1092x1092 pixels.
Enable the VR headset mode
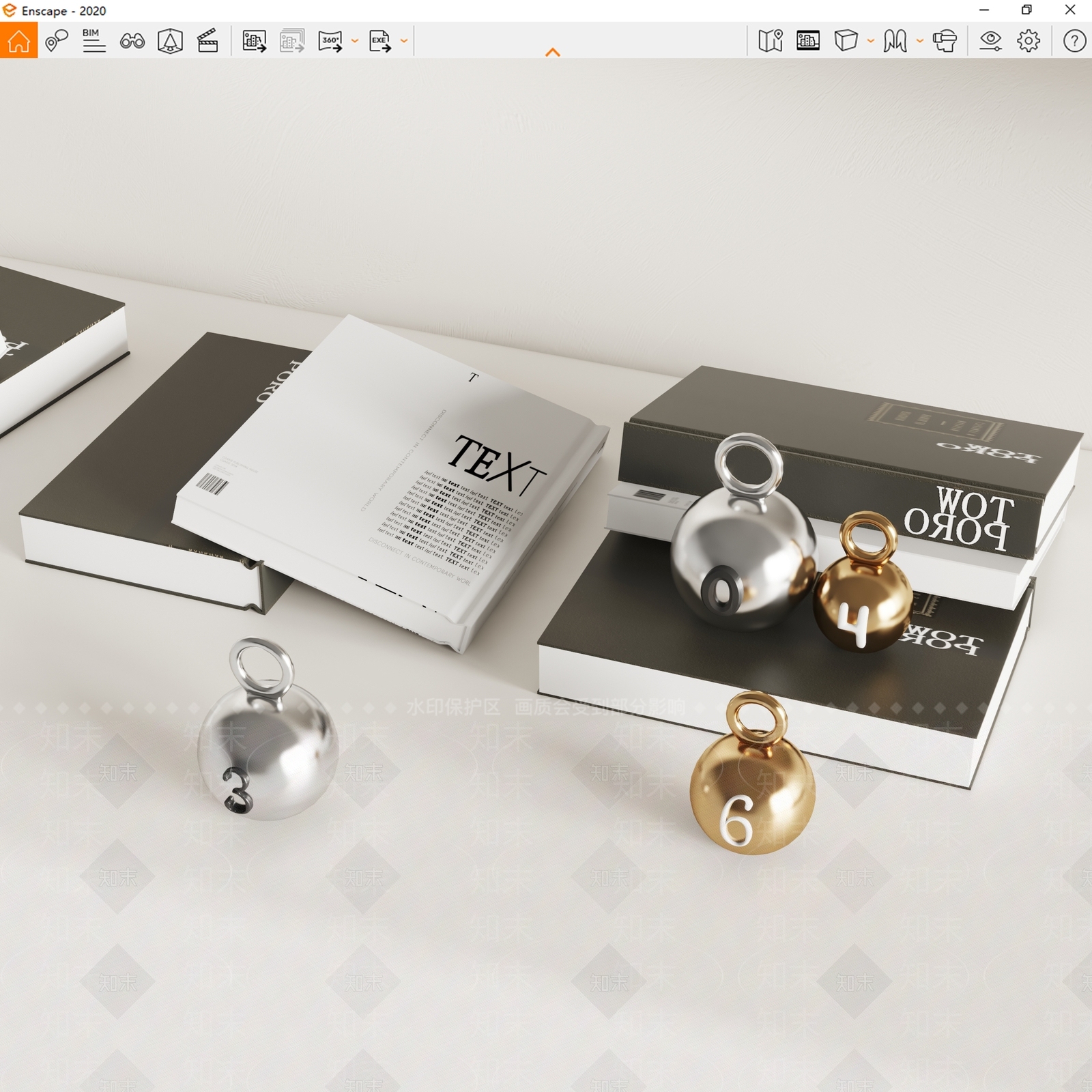pos(945,40)
